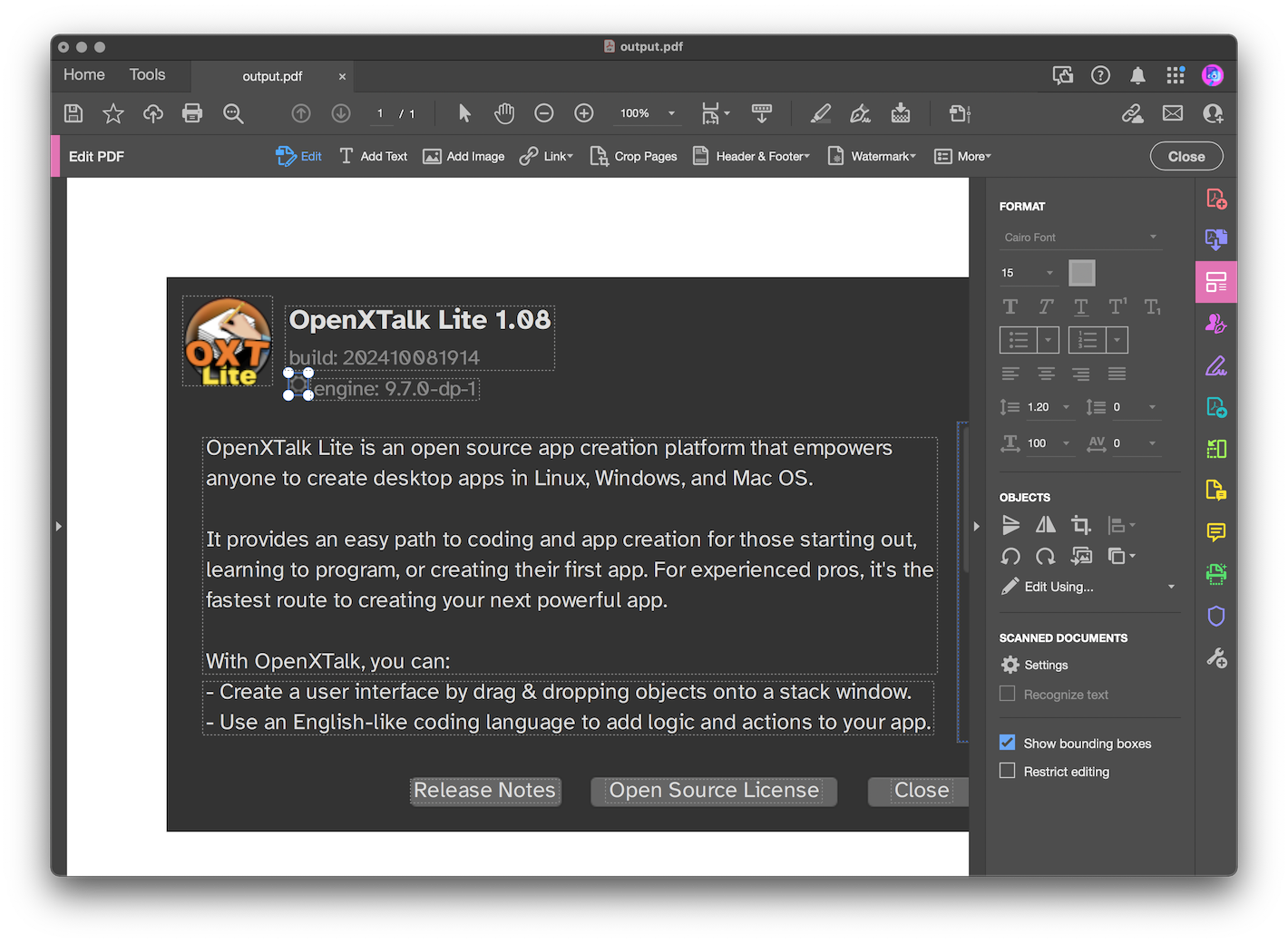
Task: Expand the zoom level 100% dropdown
Action: (672, 113)
